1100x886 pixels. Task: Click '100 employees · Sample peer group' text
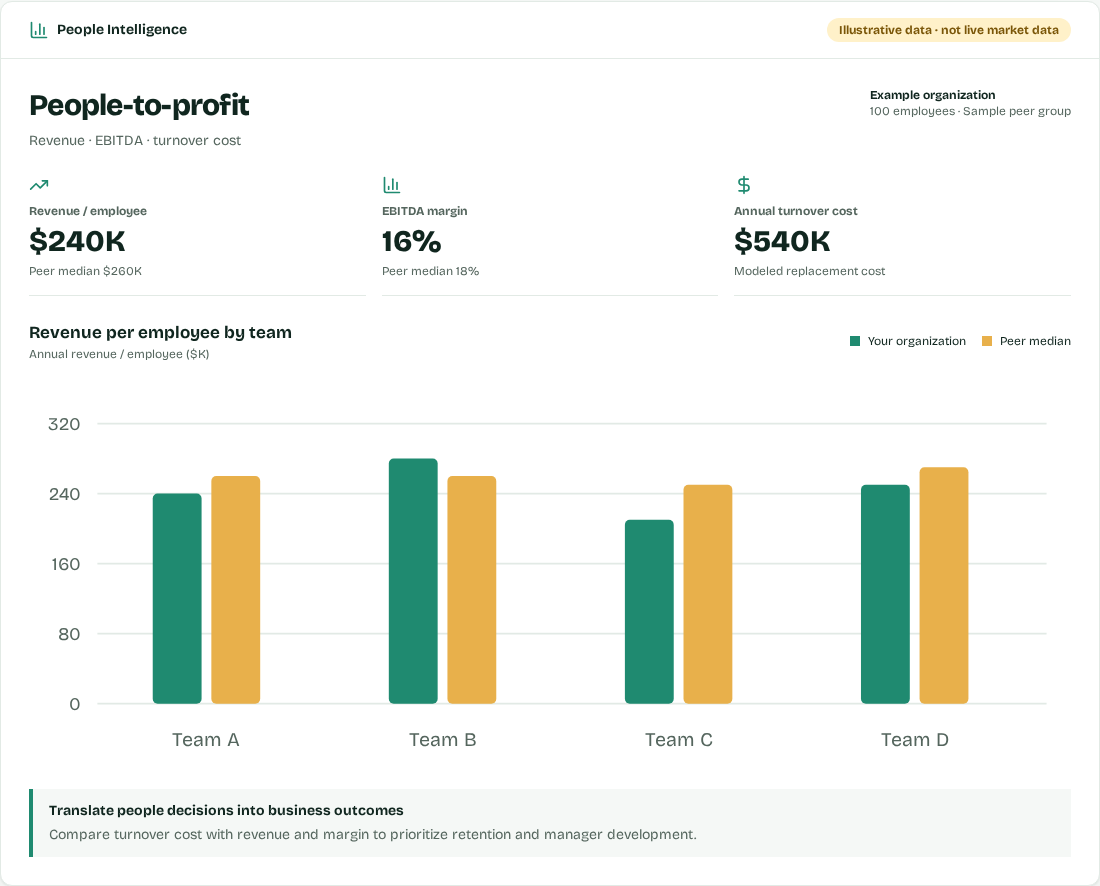[970, 111]
